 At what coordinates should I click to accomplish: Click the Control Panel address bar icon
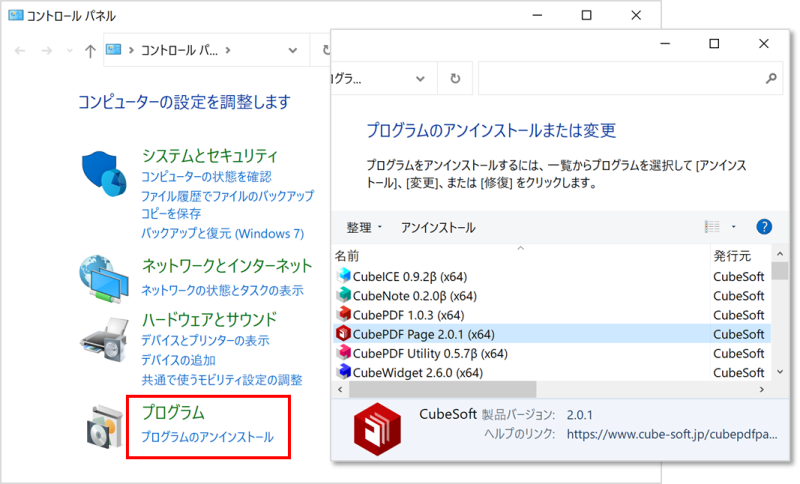pyautogui.click(x=113, y=49)
